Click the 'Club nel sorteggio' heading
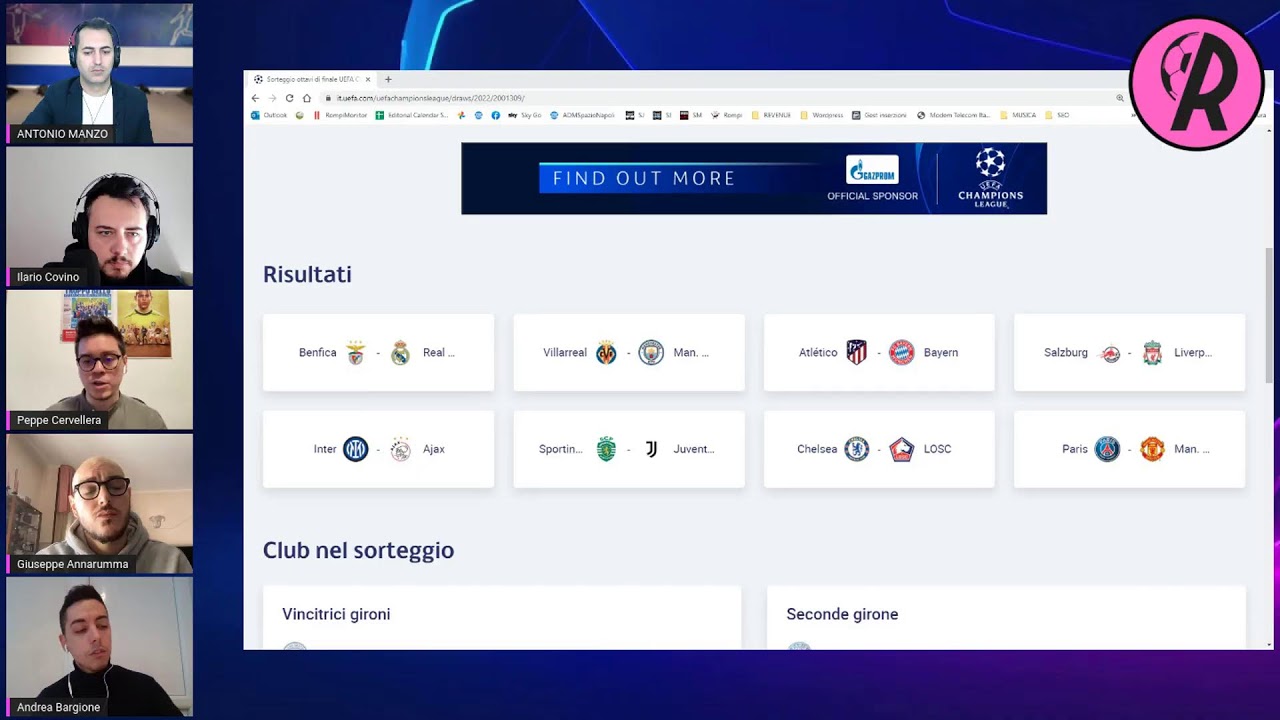 point(358,550)
